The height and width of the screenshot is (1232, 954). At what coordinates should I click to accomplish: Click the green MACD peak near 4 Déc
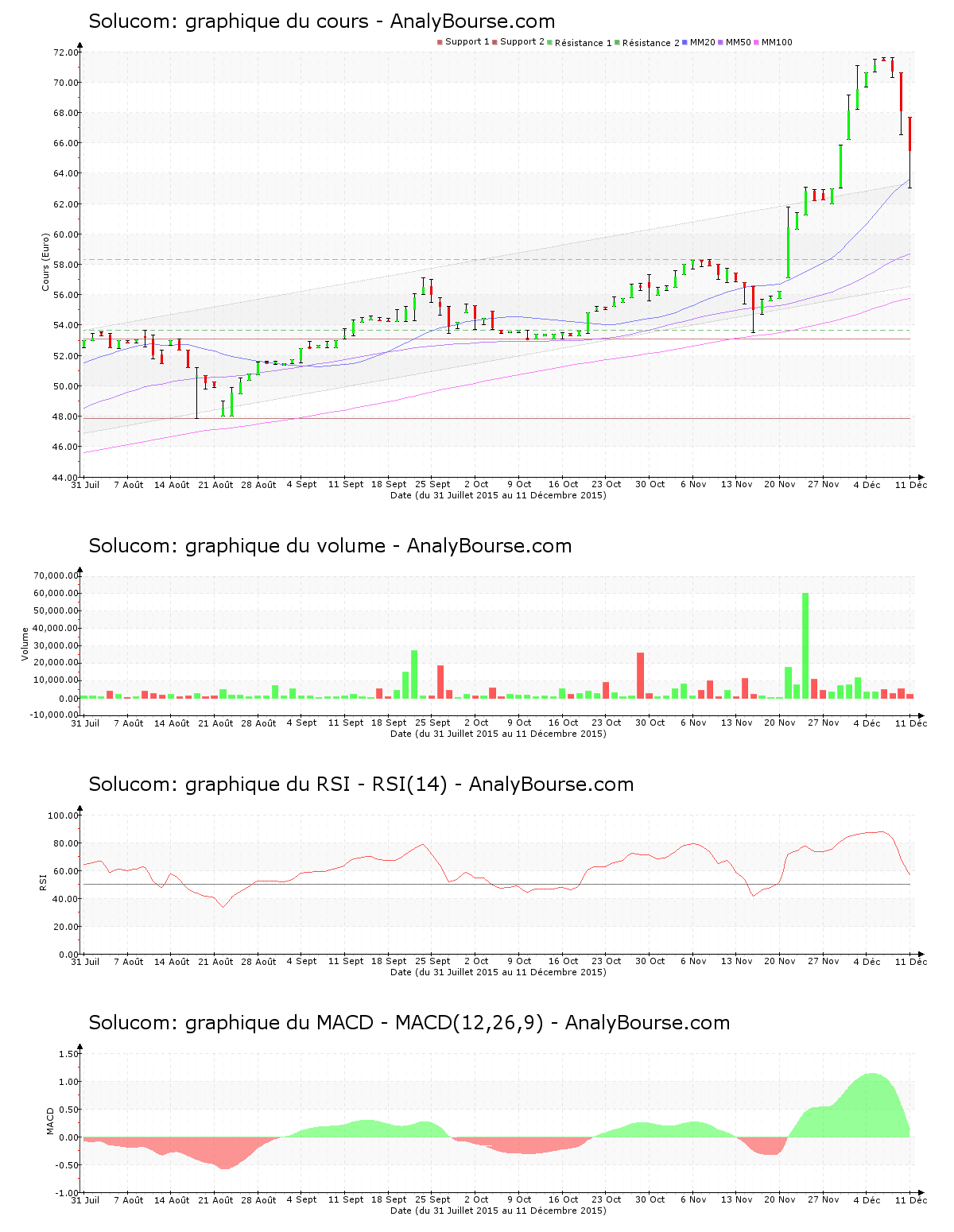[872, 1105]
